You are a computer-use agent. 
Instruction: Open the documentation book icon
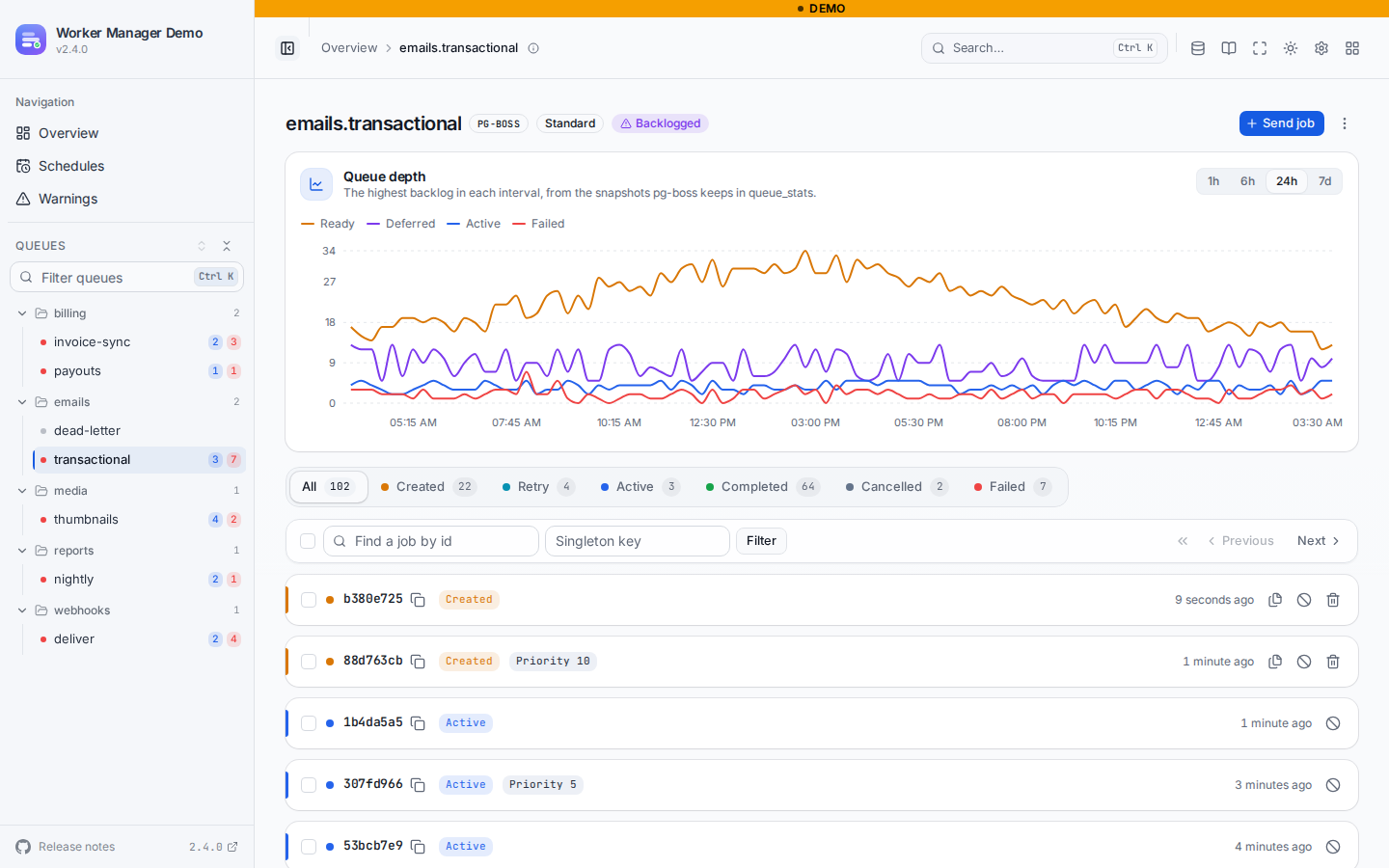point(1229,48)
